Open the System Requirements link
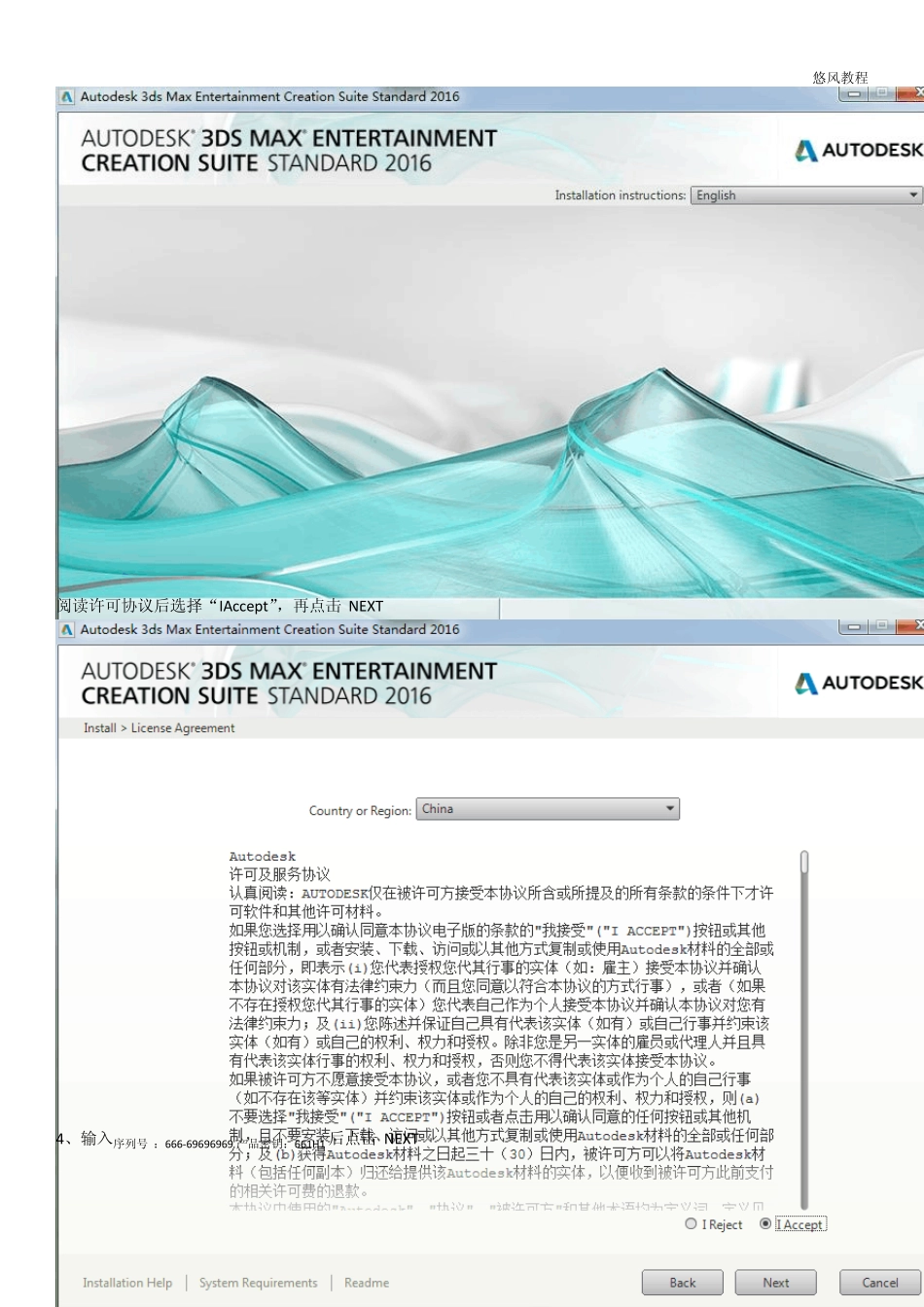Viewport: 924px width, 1307px height. coord(259,1283)
